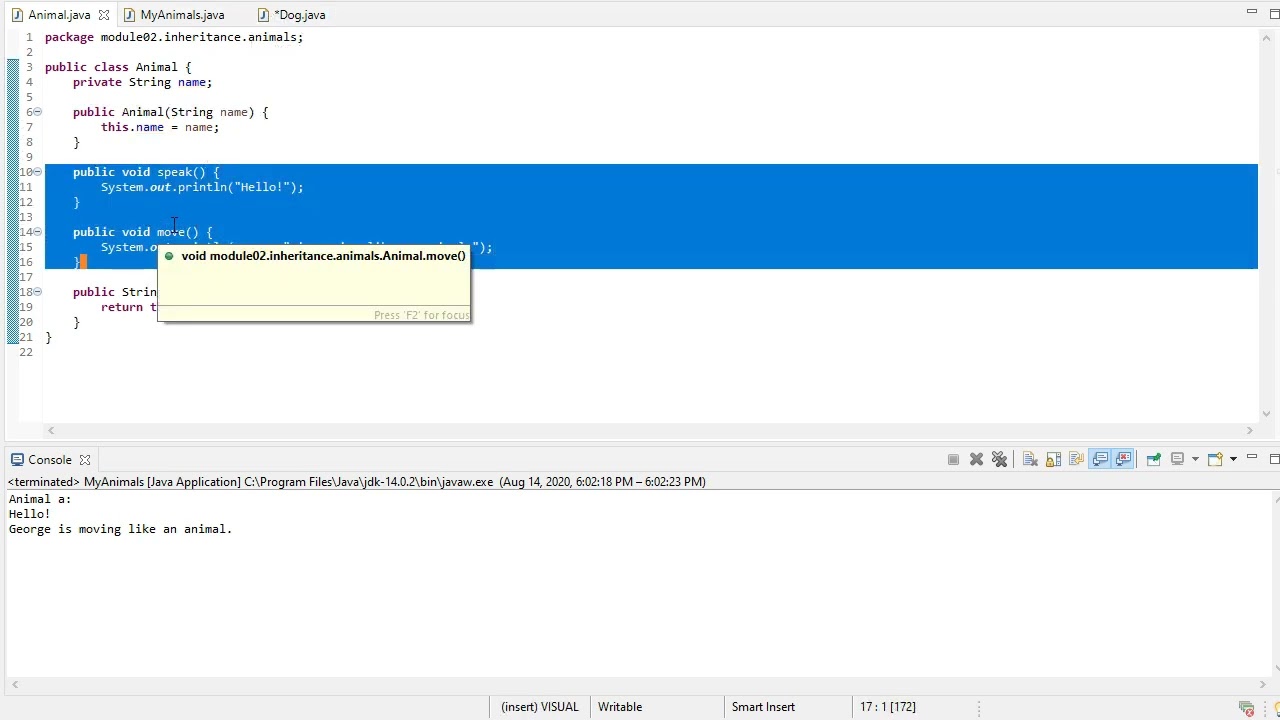Toggle show console when standard error changes

1123,460
